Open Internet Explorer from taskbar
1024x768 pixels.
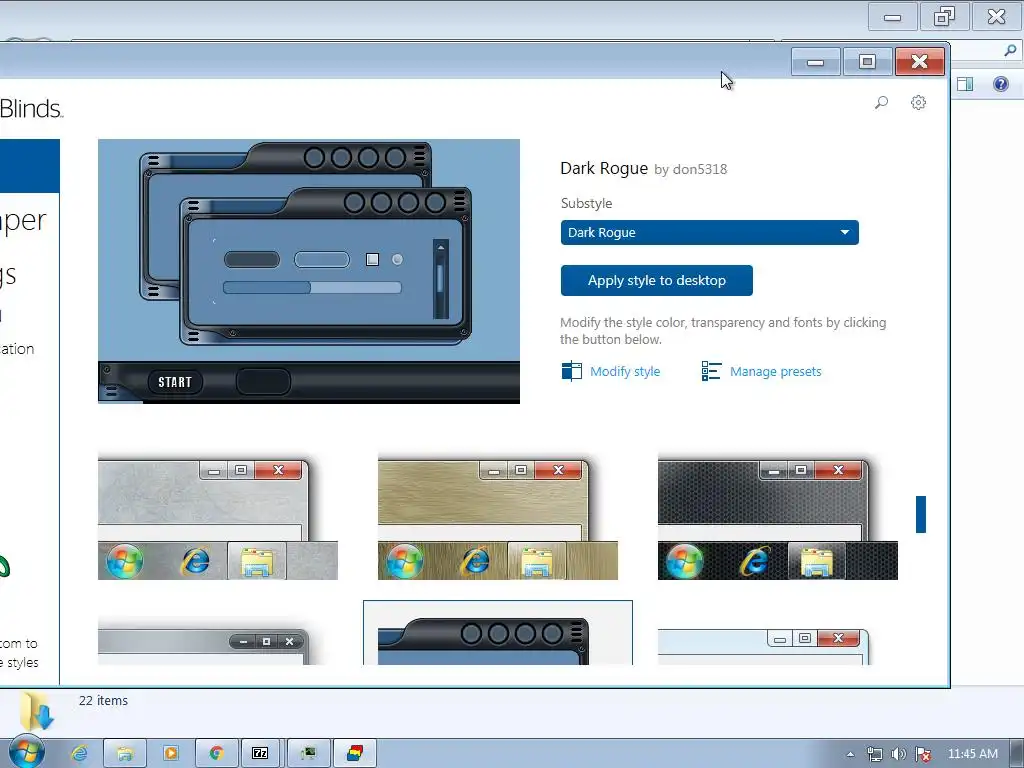(x=79, y=753)
